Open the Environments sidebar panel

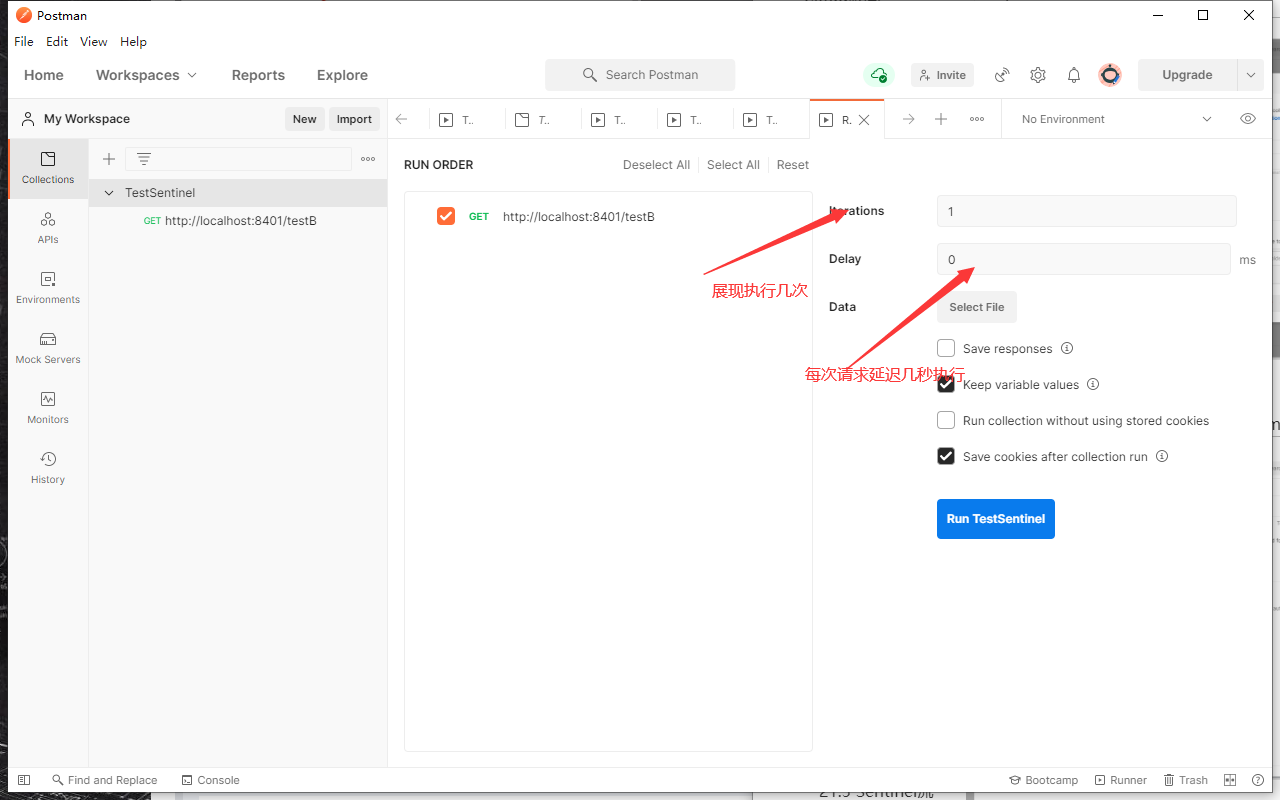click(48, 287)
